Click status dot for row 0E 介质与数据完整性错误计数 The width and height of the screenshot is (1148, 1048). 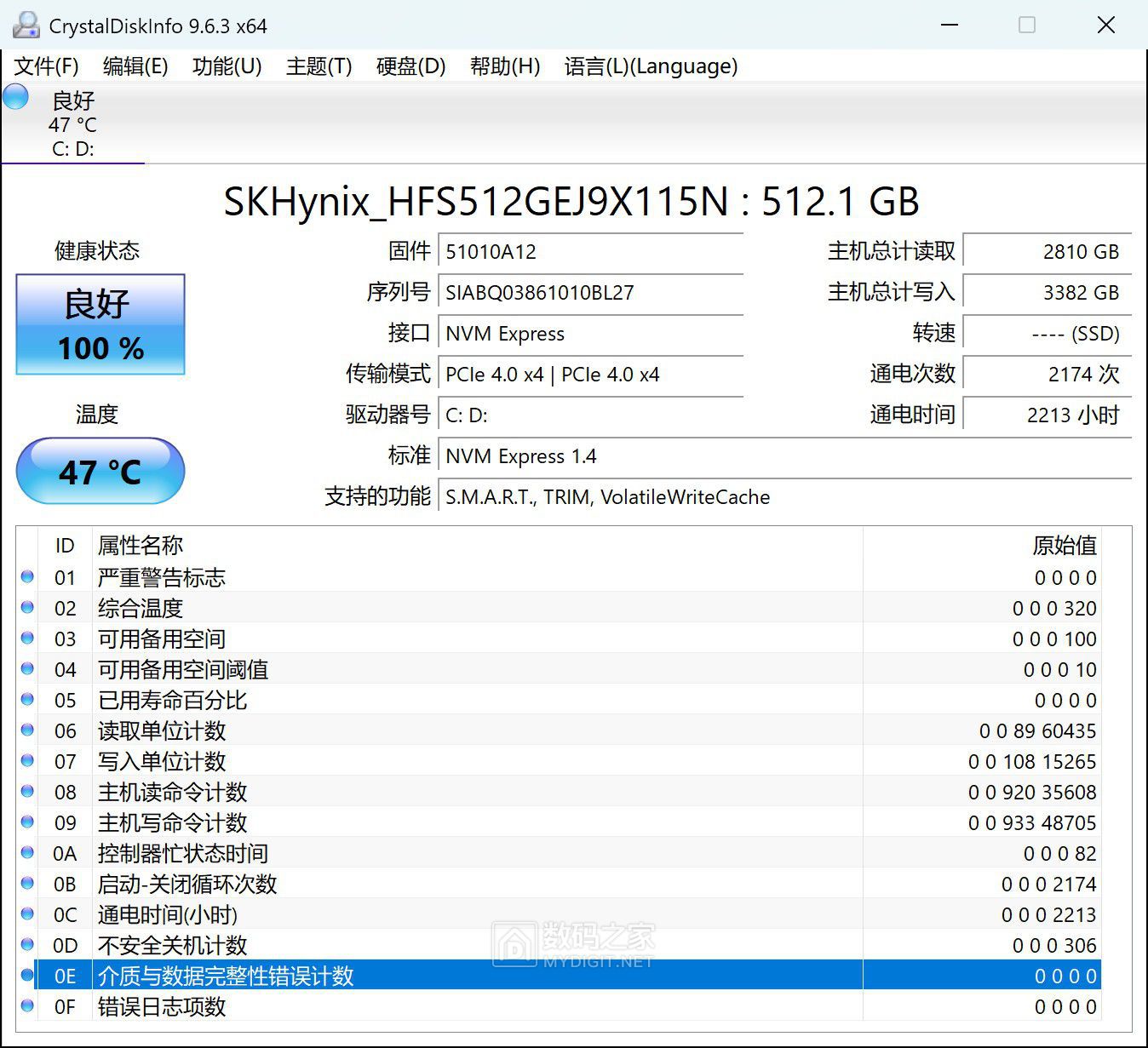coord(27,975)
